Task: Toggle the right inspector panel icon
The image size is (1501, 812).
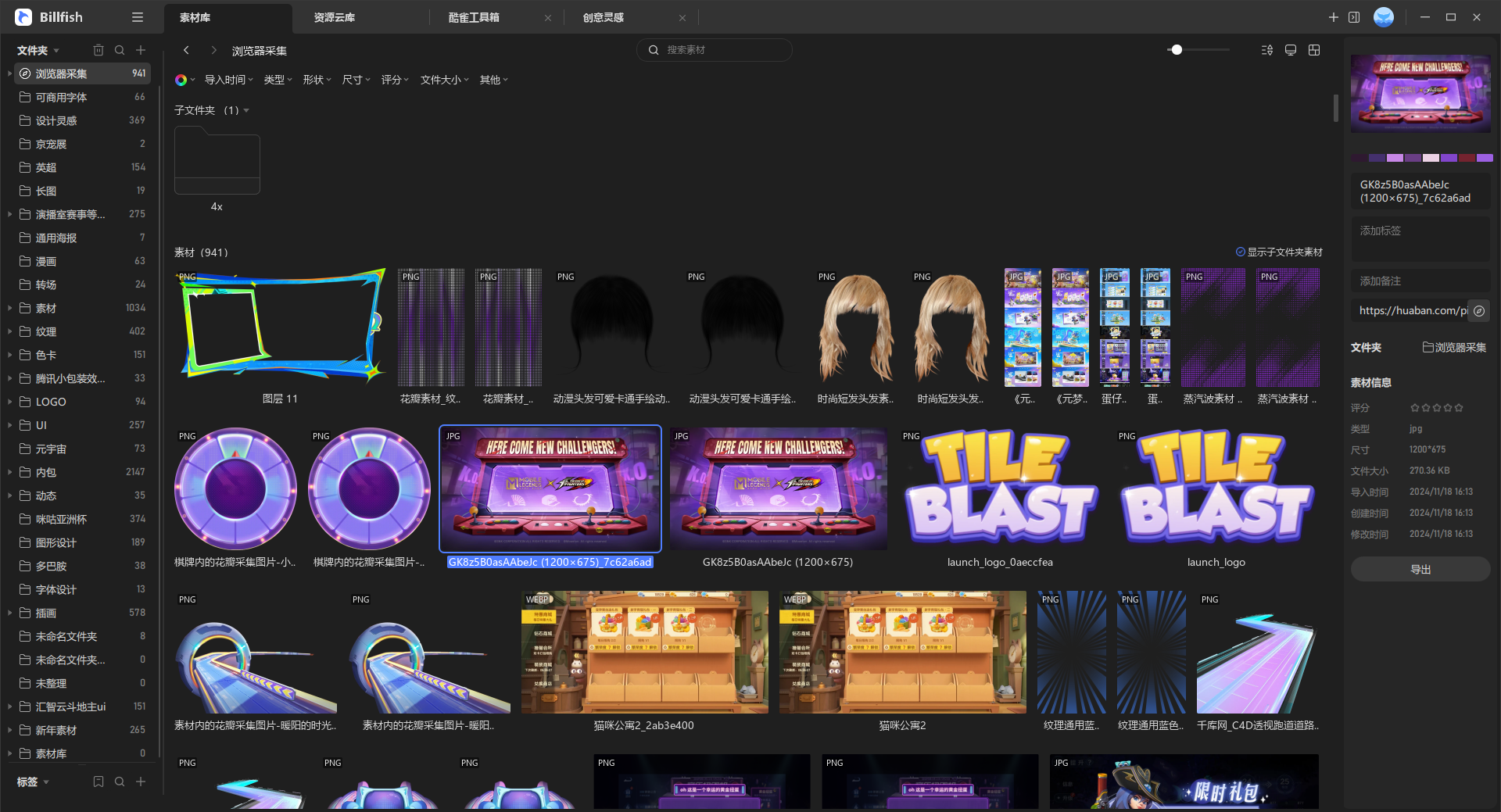Action: tap(1354, 17)
